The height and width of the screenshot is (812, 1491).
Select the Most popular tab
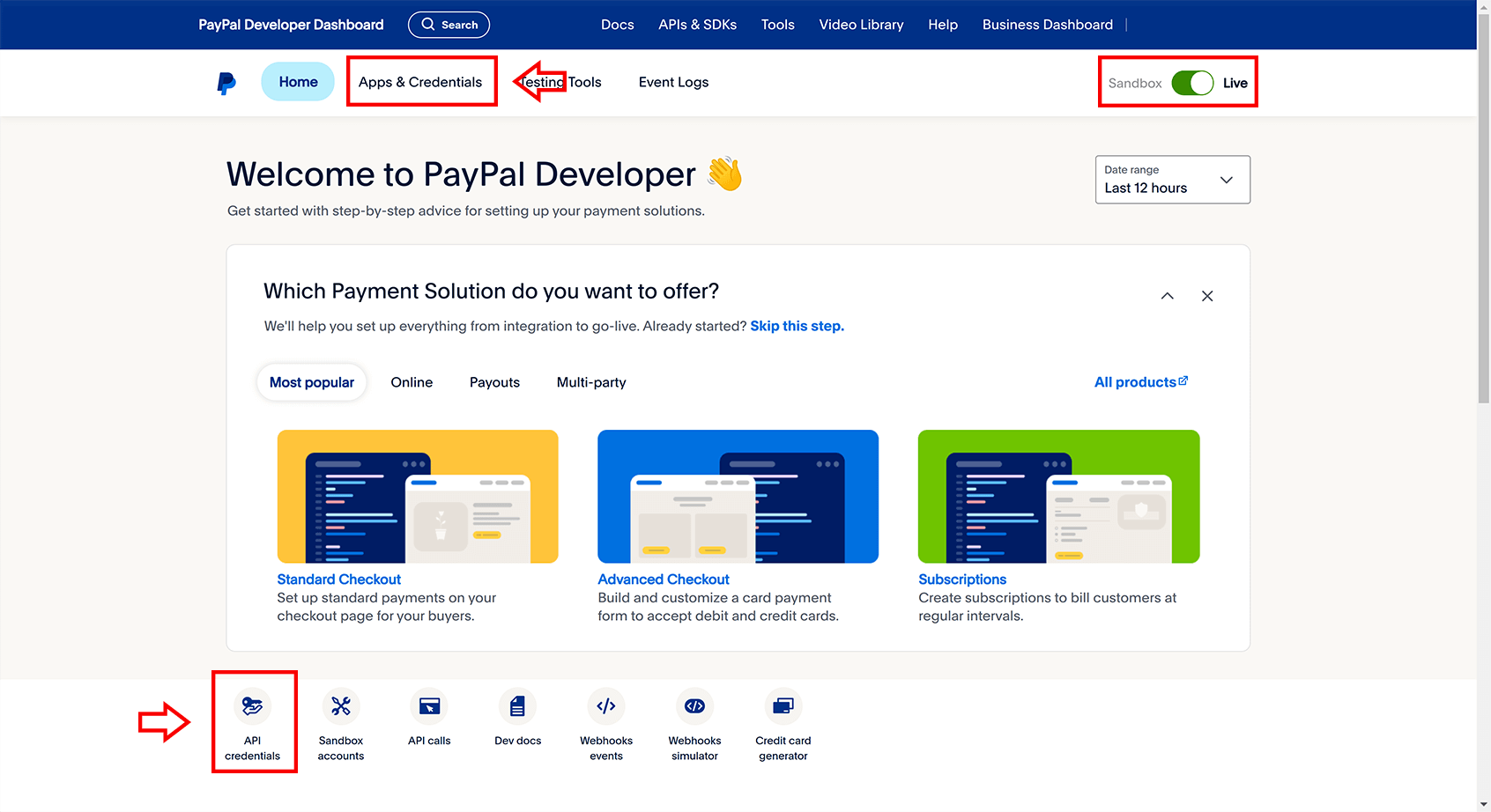point(311,382)
